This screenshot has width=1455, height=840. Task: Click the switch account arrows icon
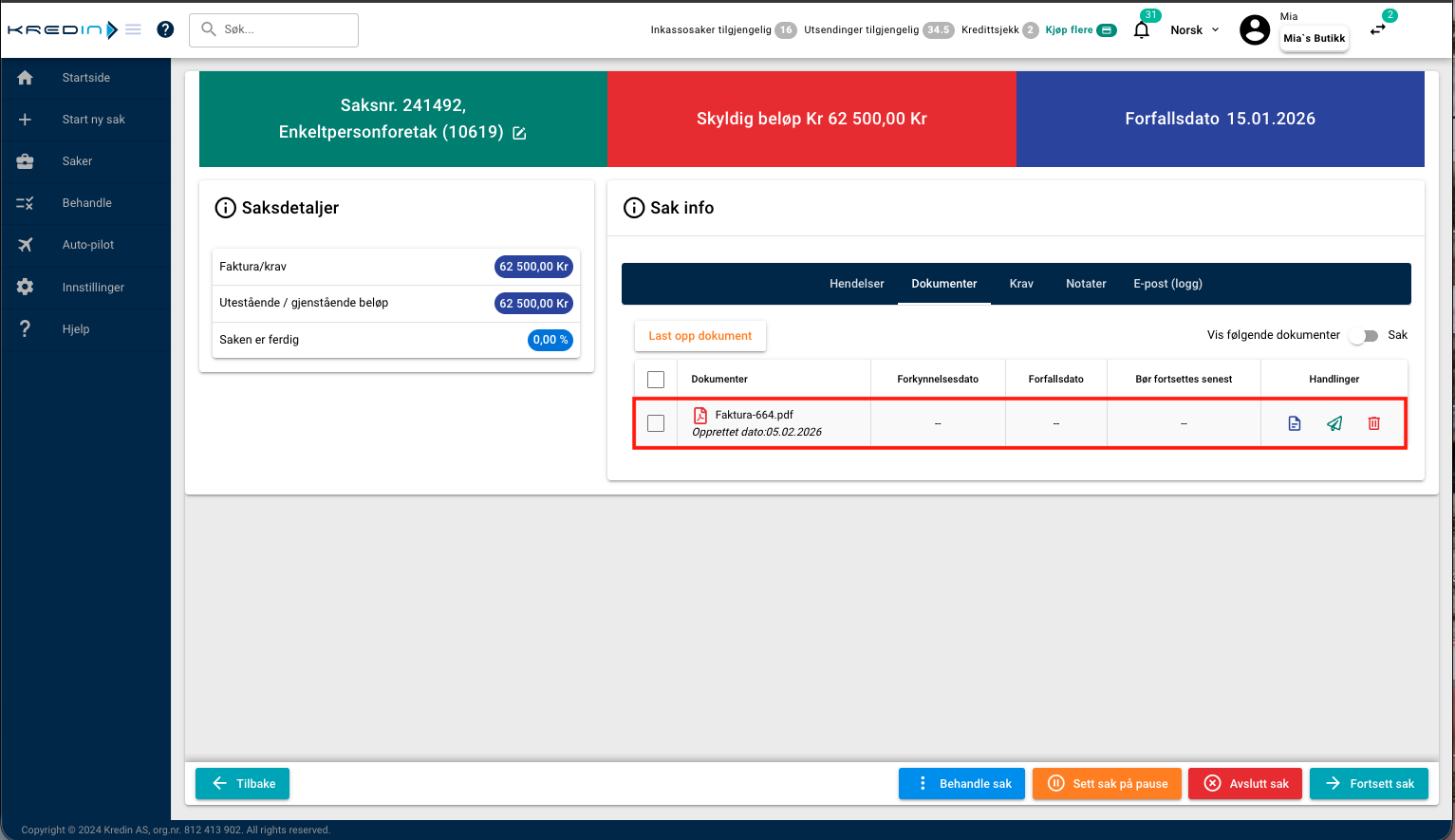tap(1378, 29)
